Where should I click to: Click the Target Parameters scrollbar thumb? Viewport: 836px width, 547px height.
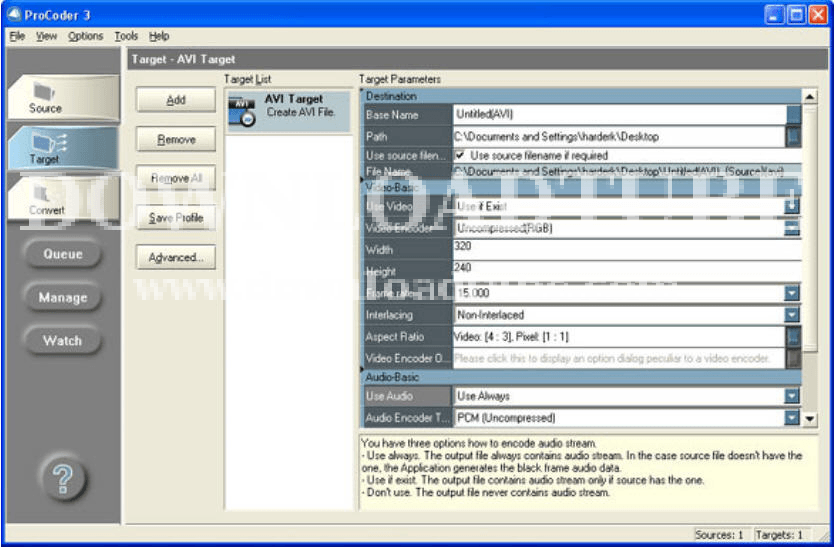point(809,227)
